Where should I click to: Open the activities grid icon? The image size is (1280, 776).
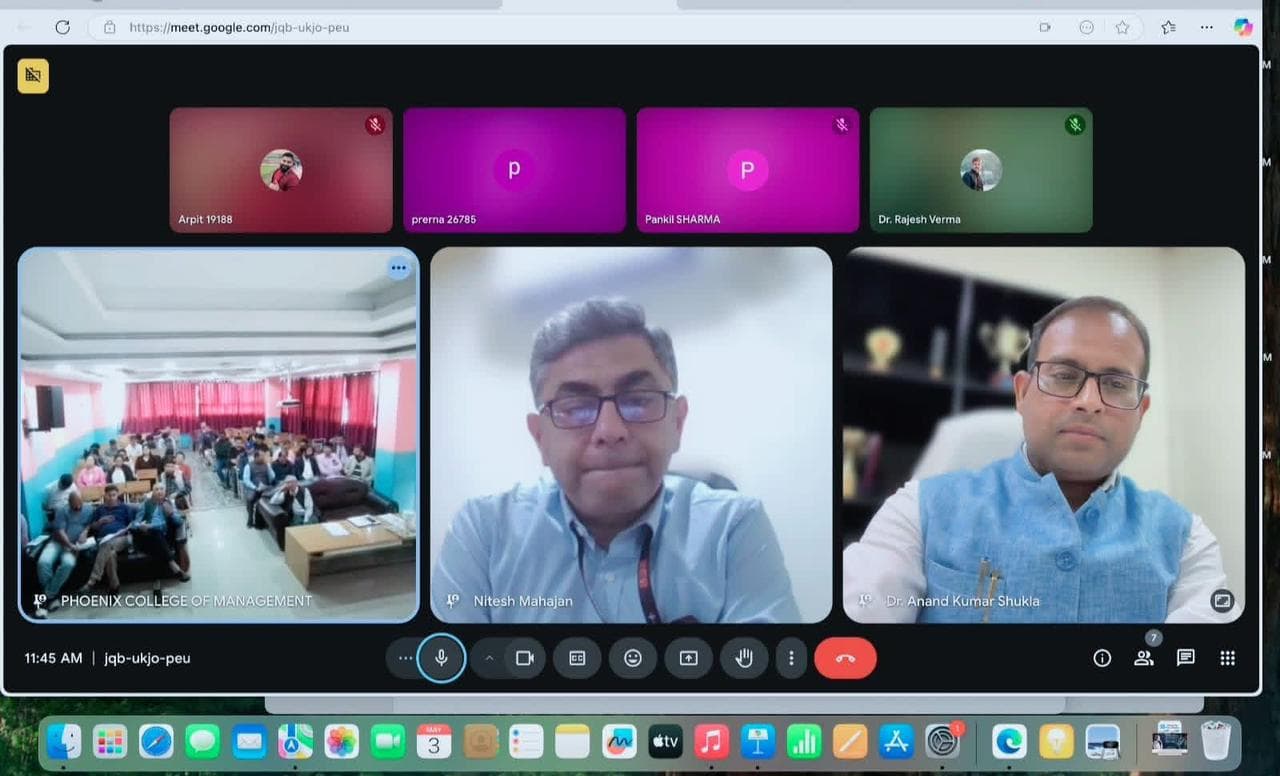[x=1228, y=658]
